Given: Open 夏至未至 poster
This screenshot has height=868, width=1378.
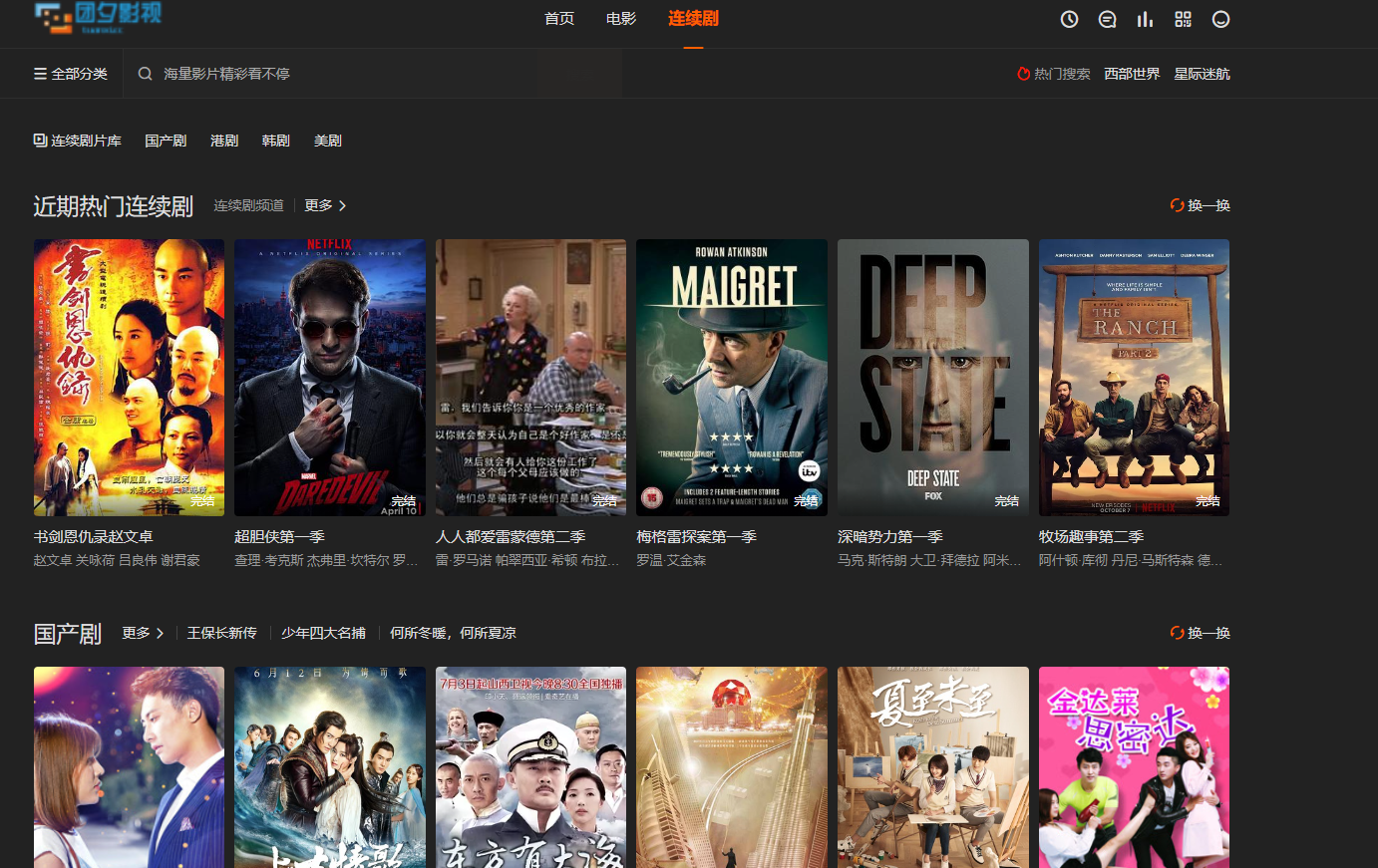Looking at the screenshot, I should pyautogui.click(x=933, y=767).
